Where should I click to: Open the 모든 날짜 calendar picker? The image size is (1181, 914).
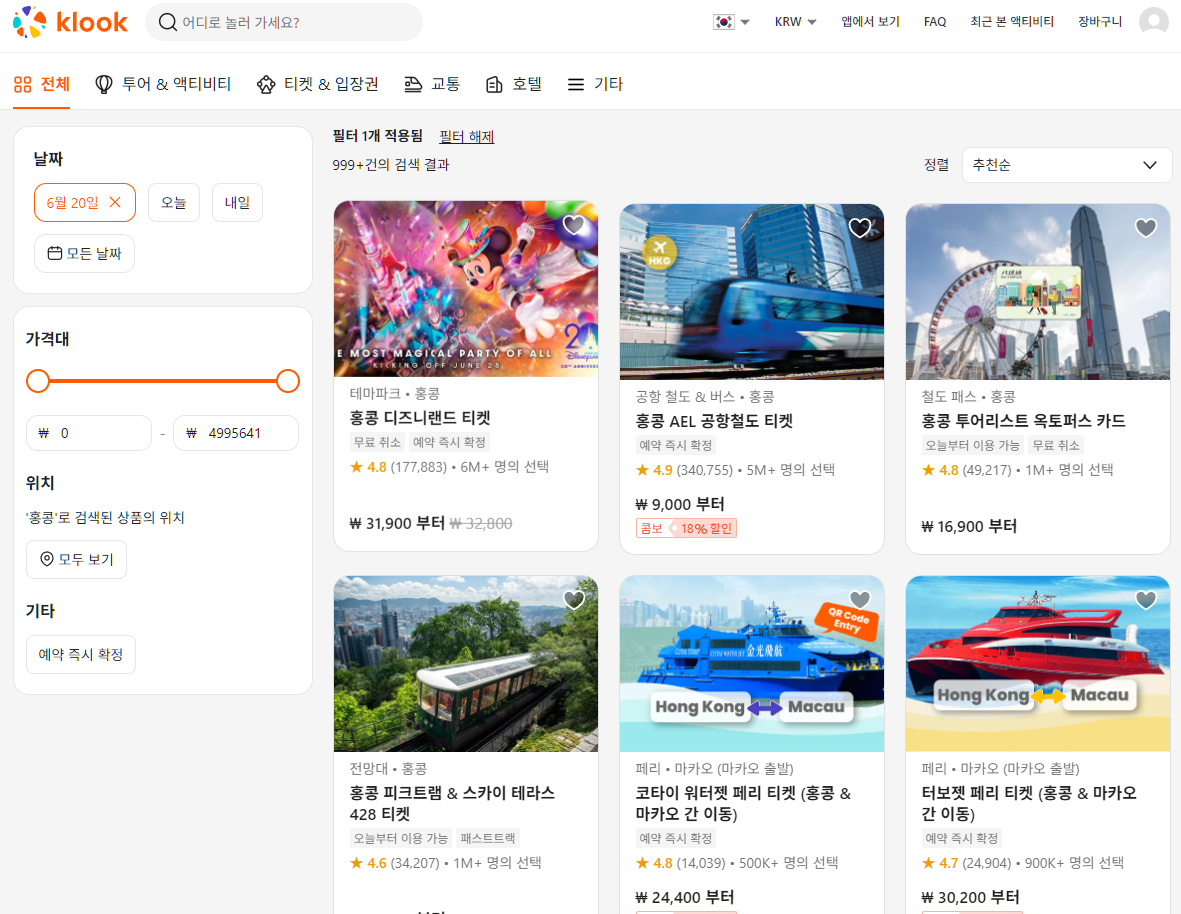(84, 254)
